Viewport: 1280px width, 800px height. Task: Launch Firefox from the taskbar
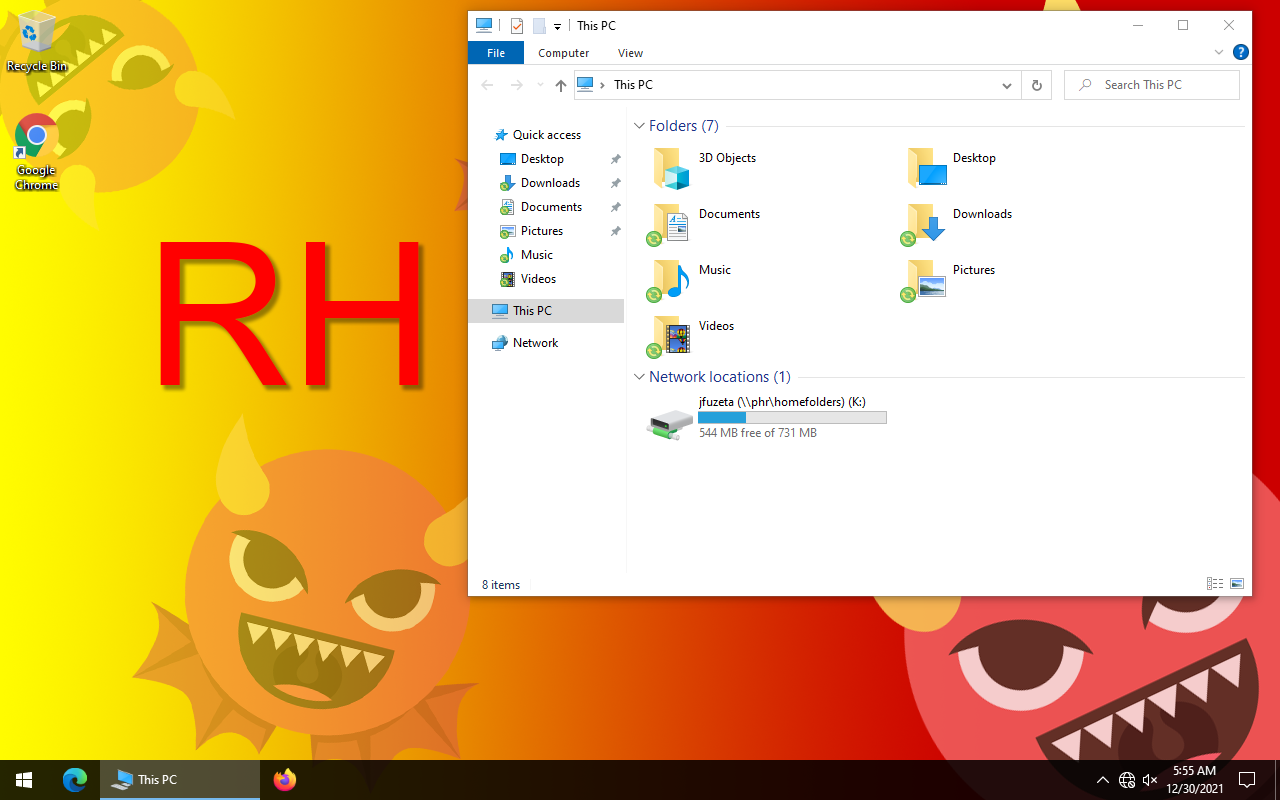tap(285, 780)
